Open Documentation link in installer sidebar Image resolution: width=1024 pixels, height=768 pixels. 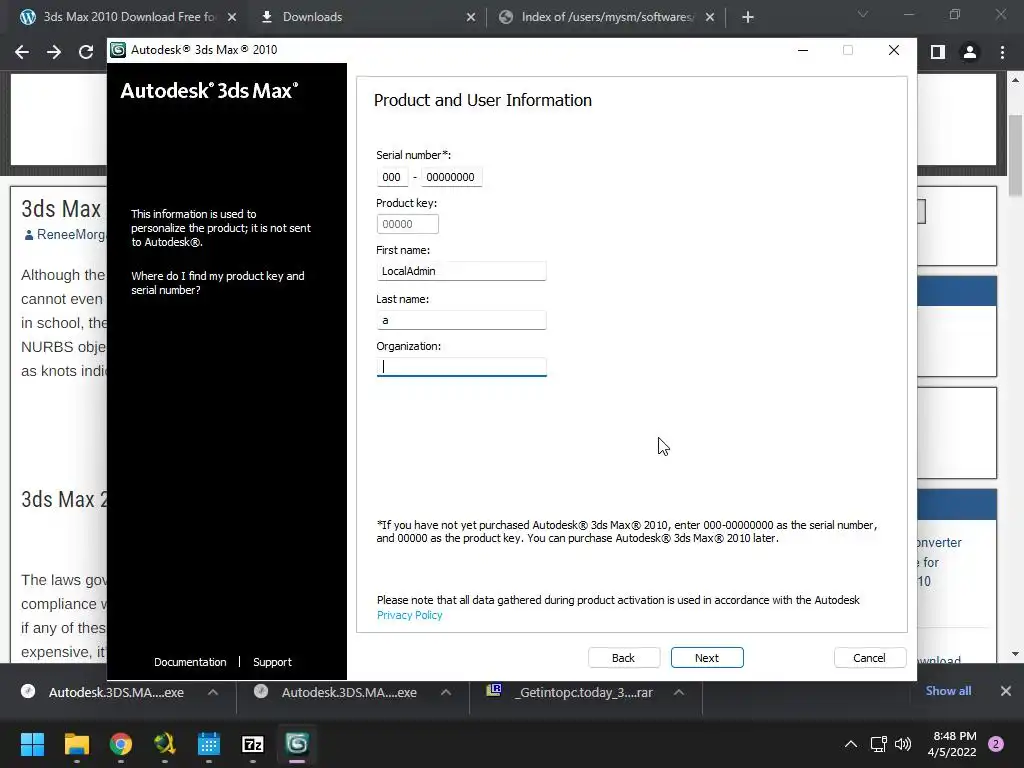(x=190, y=662)
